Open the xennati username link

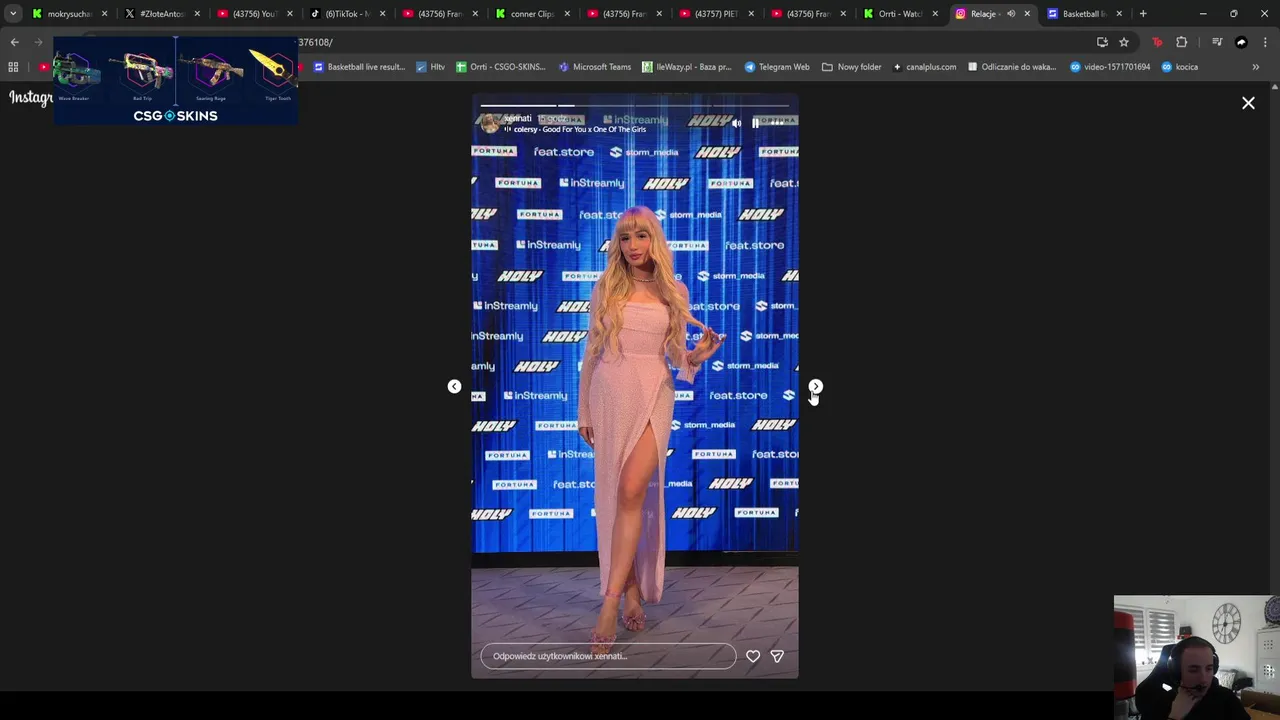click(x=518, y=118)
